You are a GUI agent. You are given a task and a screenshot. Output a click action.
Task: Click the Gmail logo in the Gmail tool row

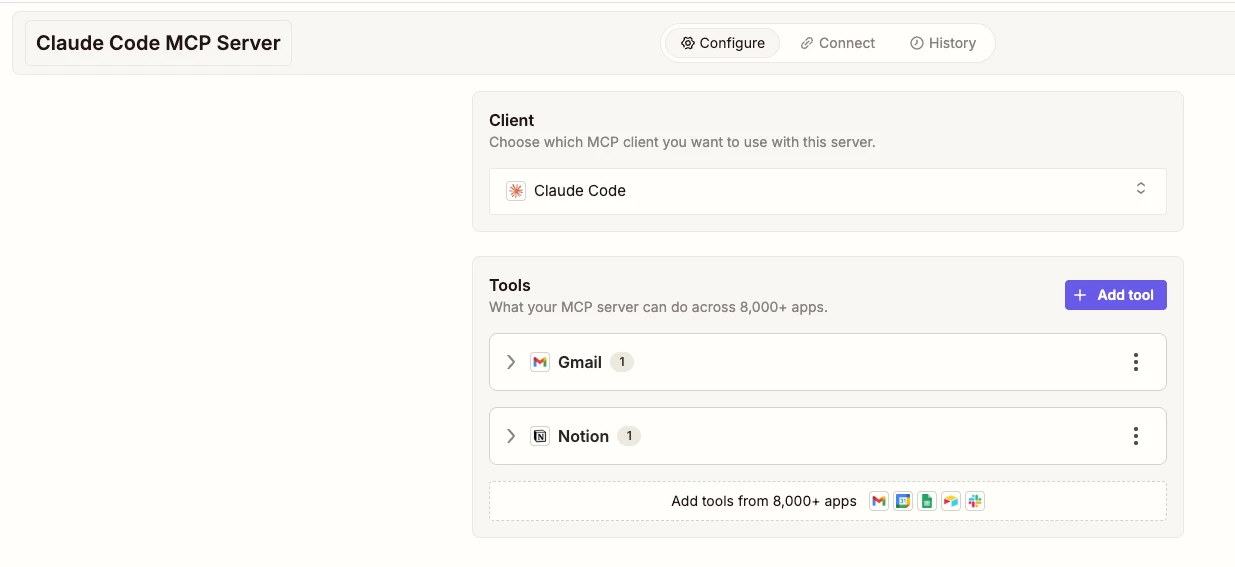(540, 362)
